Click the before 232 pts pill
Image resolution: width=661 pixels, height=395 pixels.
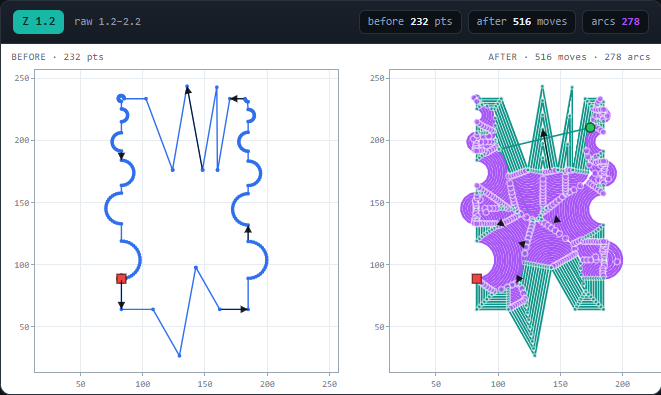pos(410,22)
